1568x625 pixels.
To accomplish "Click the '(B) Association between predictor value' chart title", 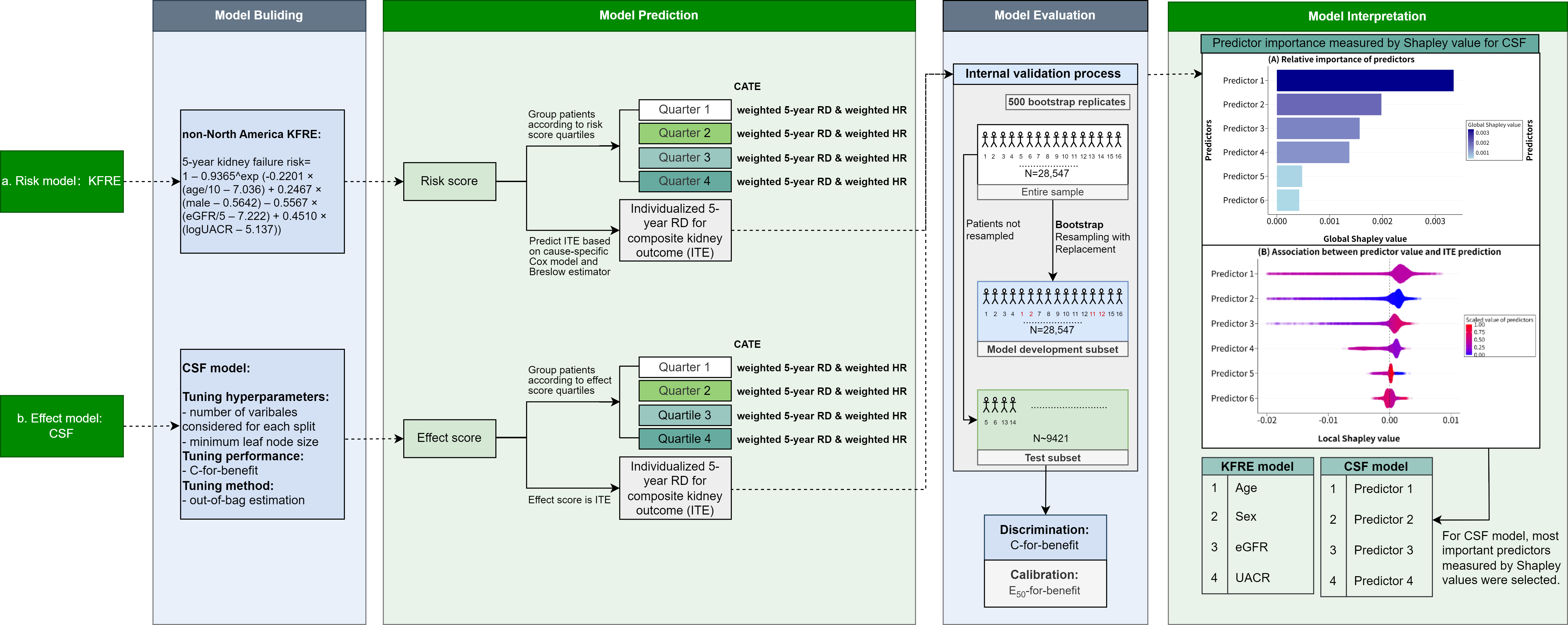I will (1379, 252).
